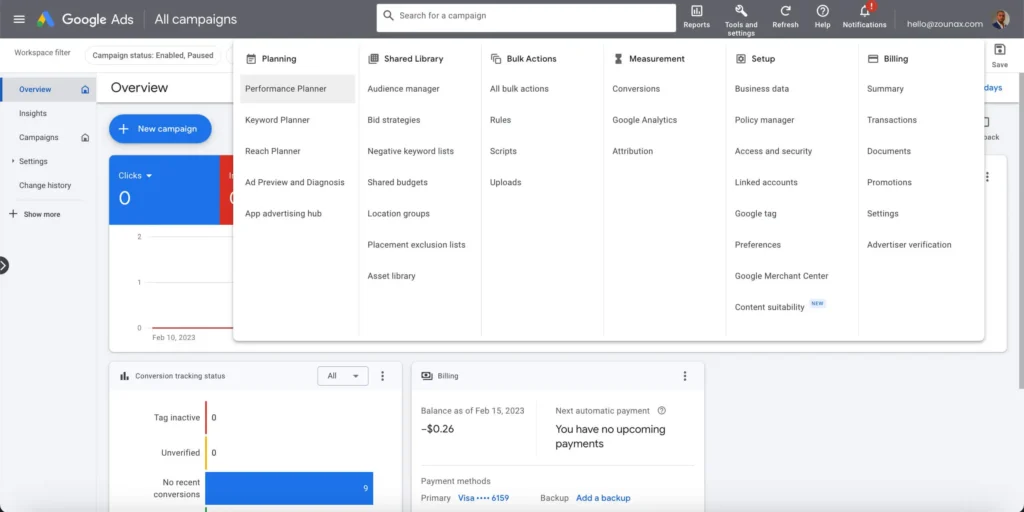
Task: Open Location groups
Action: (398, 214)
